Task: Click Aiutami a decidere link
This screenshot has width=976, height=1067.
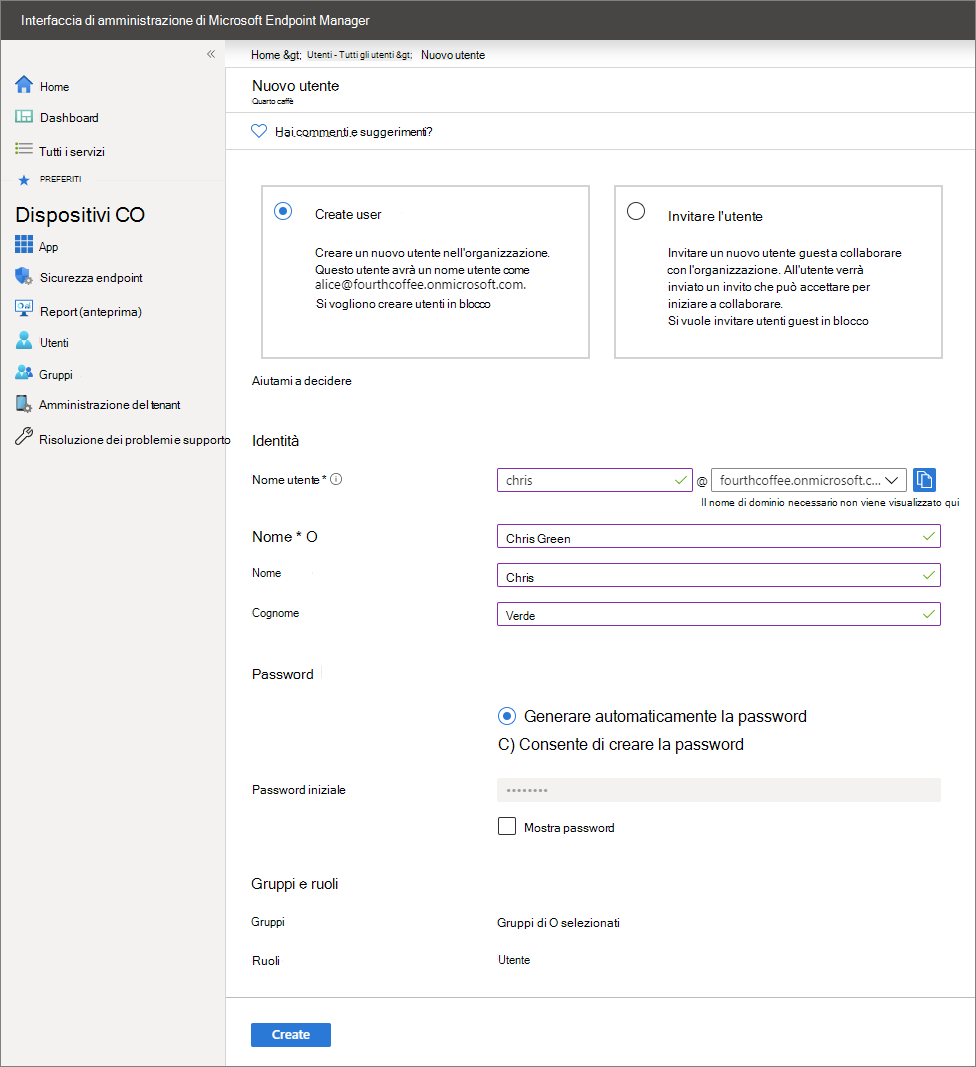Action: (302, 381)
